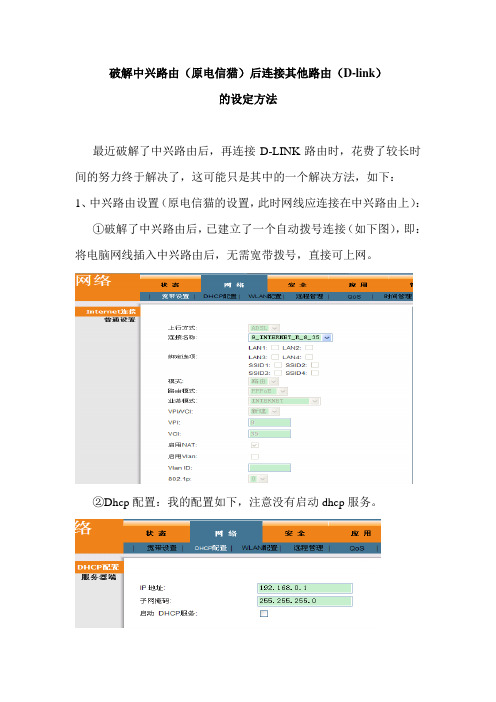Open the DHCP配置 submenu on the Internet连接 page
The width and height of the screenshot is (496, 702).
coord(220,296)
